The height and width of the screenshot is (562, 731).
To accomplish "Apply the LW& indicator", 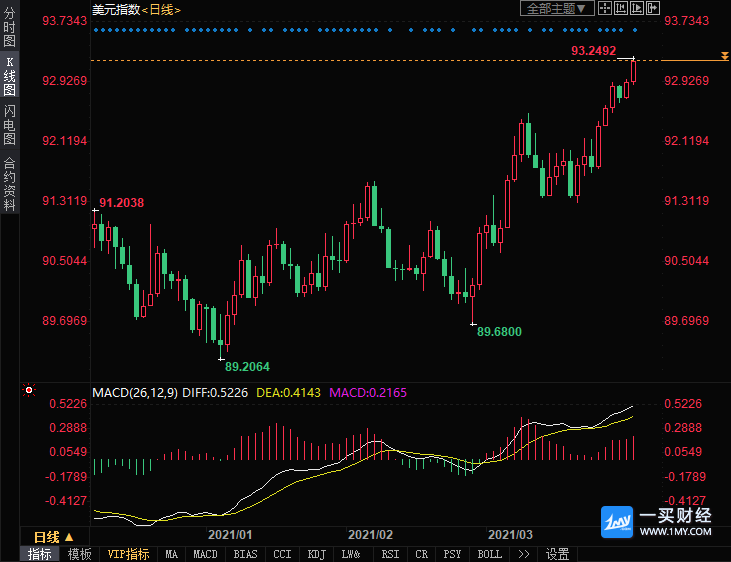I will pyautogui.click(x=351, y=554).
